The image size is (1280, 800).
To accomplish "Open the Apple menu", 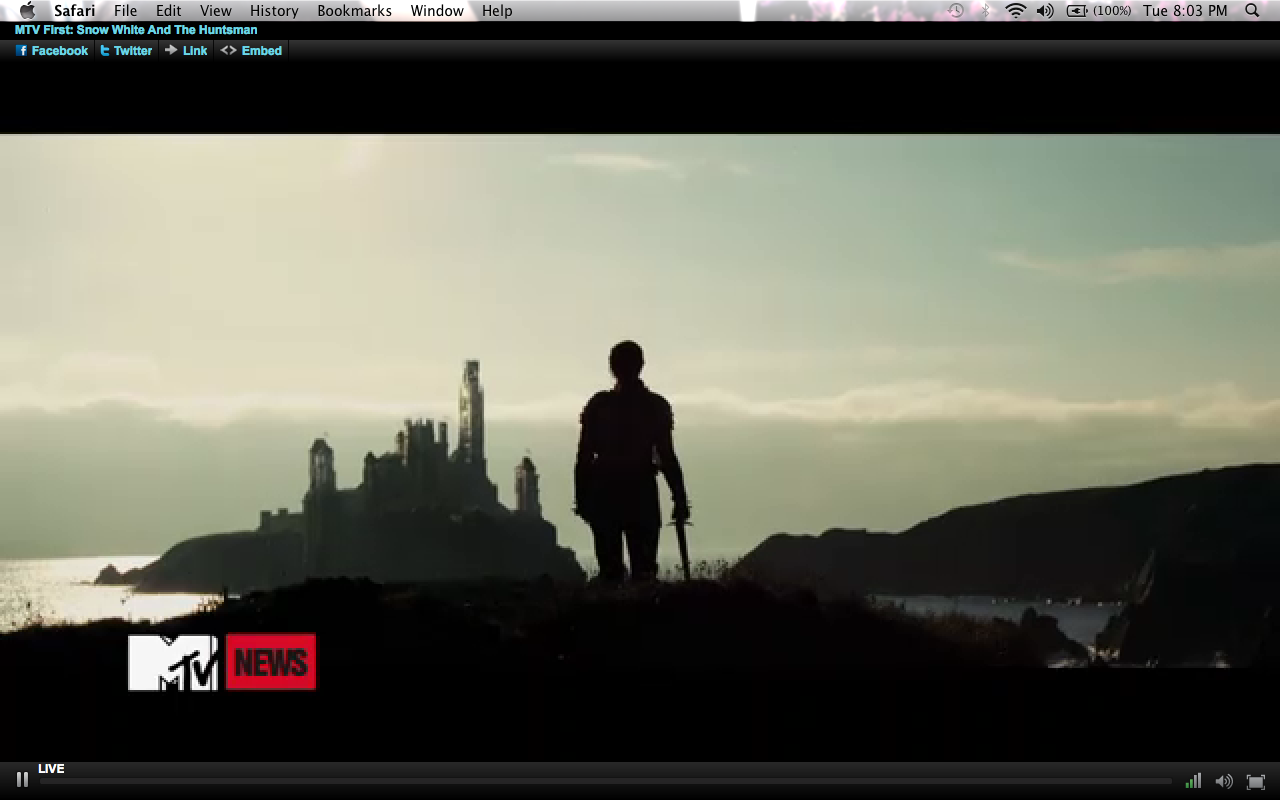I will pos(27,10).
